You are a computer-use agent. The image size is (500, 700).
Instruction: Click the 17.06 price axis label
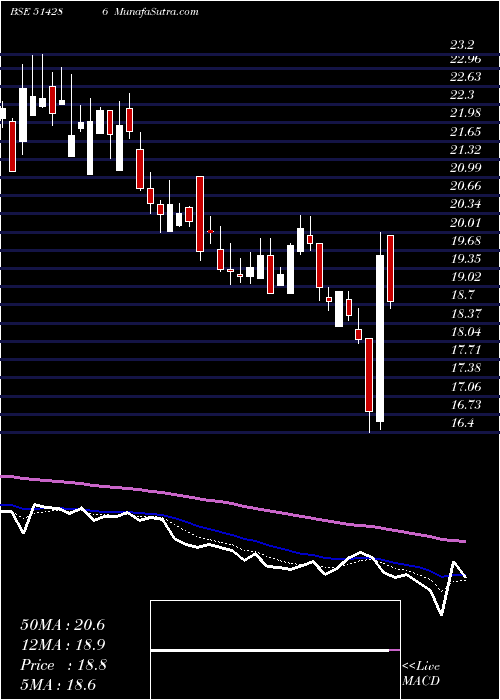(465, 387)
